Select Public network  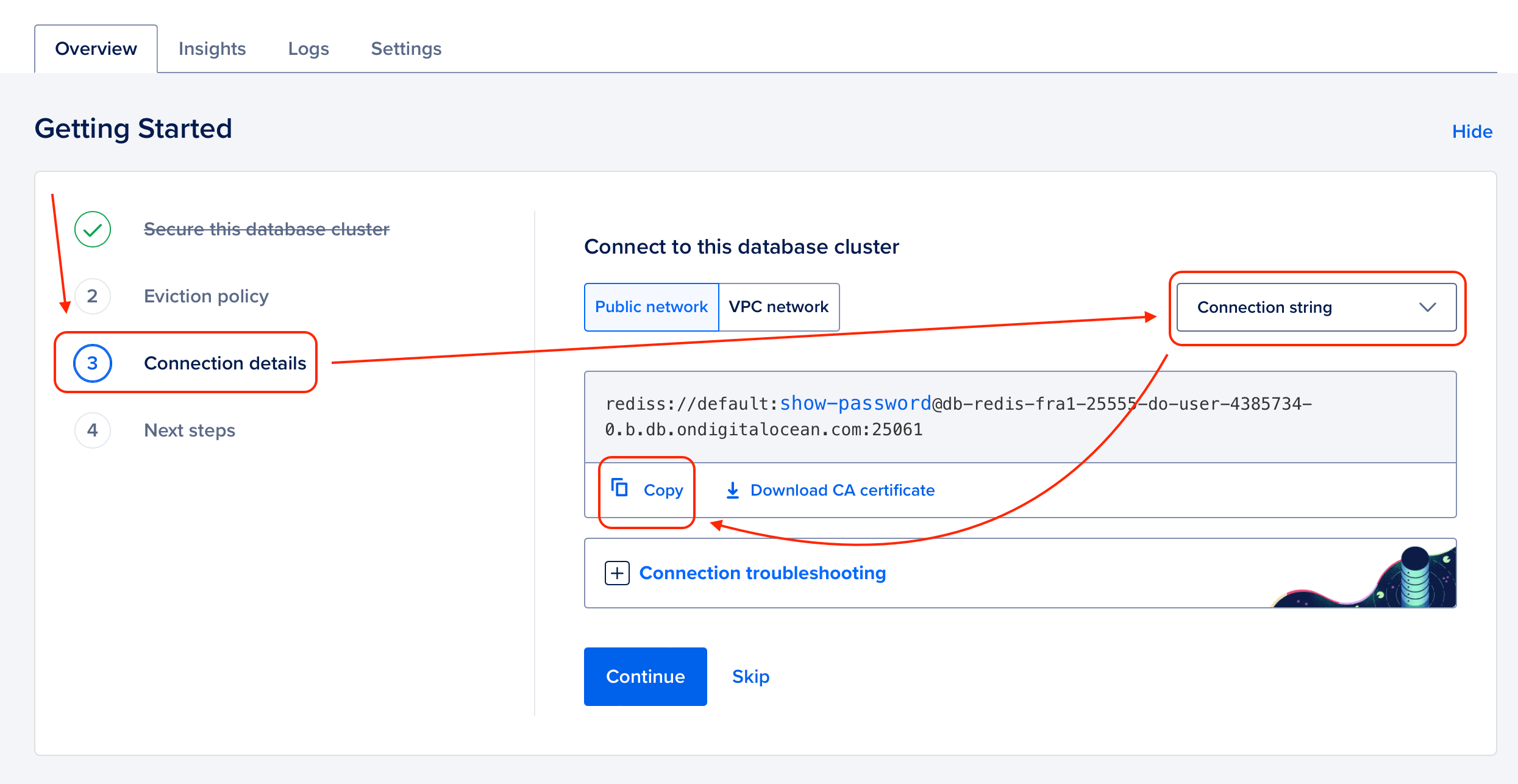[x=651, y=307]
